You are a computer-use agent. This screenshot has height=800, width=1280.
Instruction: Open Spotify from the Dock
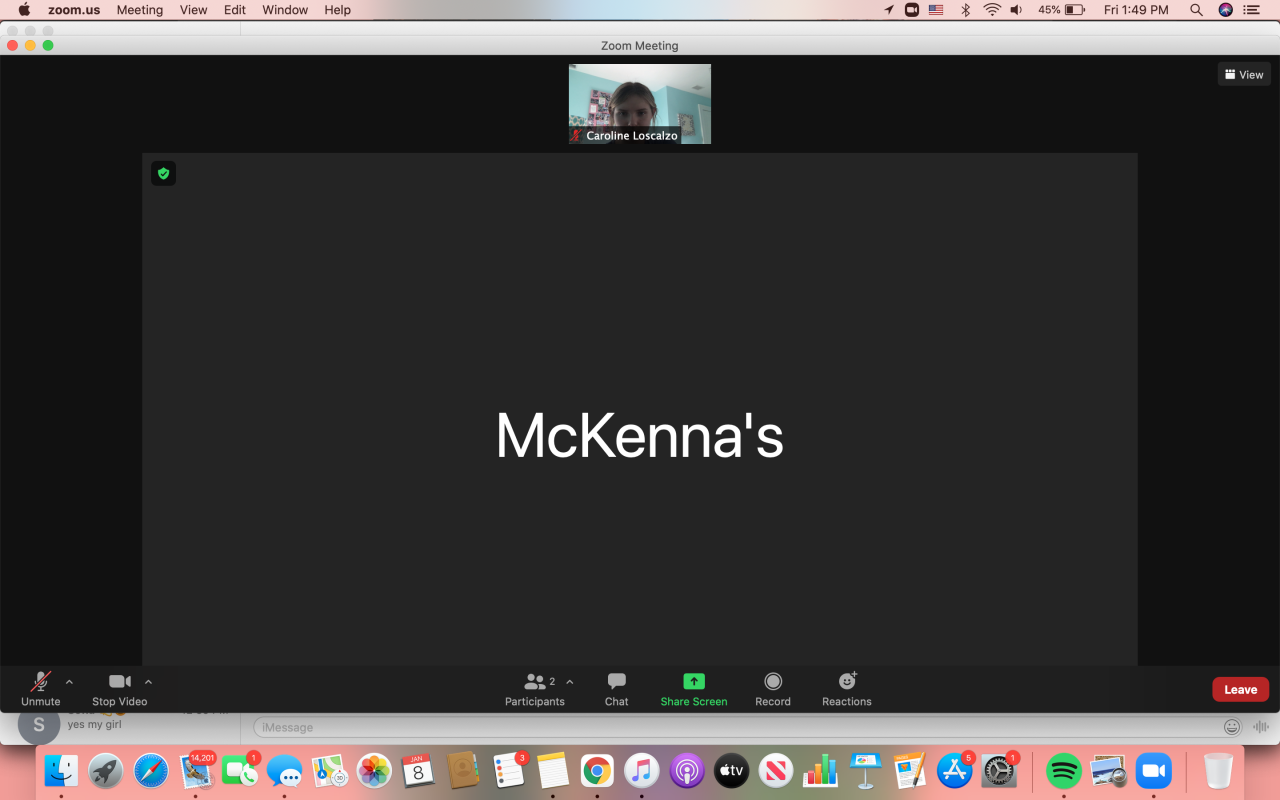[1064, 770]
